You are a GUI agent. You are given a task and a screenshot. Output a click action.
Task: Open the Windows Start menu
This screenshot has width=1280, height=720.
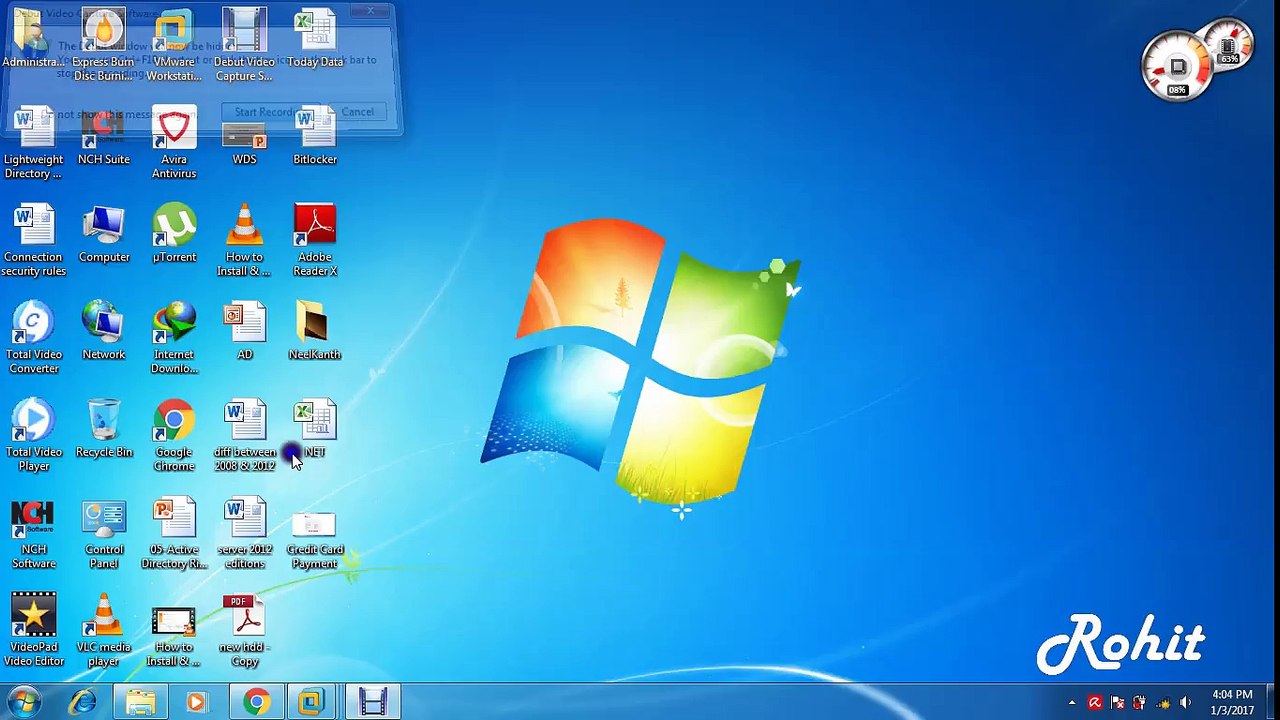(24, 702)
